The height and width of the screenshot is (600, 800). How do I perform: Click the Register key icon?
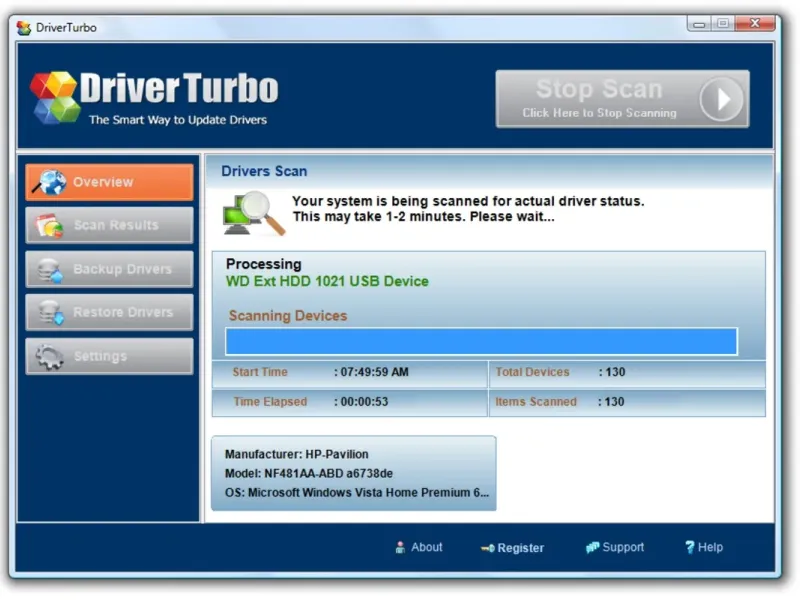487,548
